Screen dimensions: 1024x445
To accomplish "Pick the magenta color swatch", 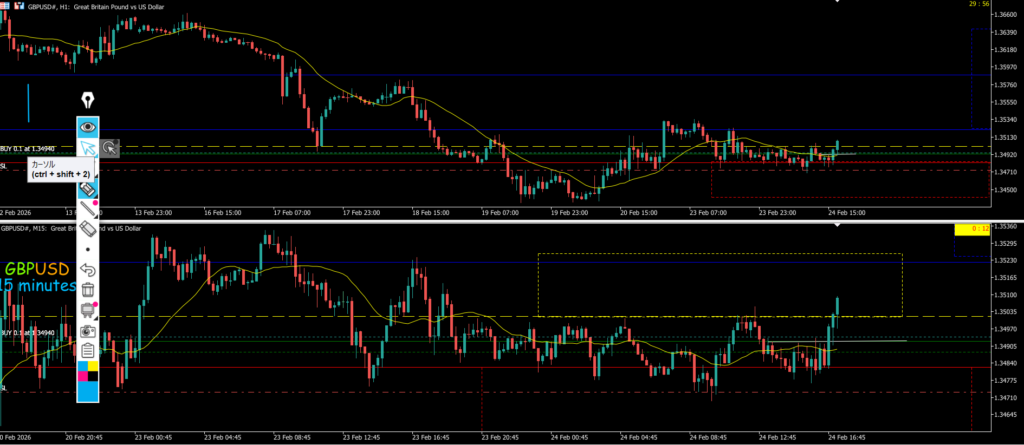I will coord(83,377).
